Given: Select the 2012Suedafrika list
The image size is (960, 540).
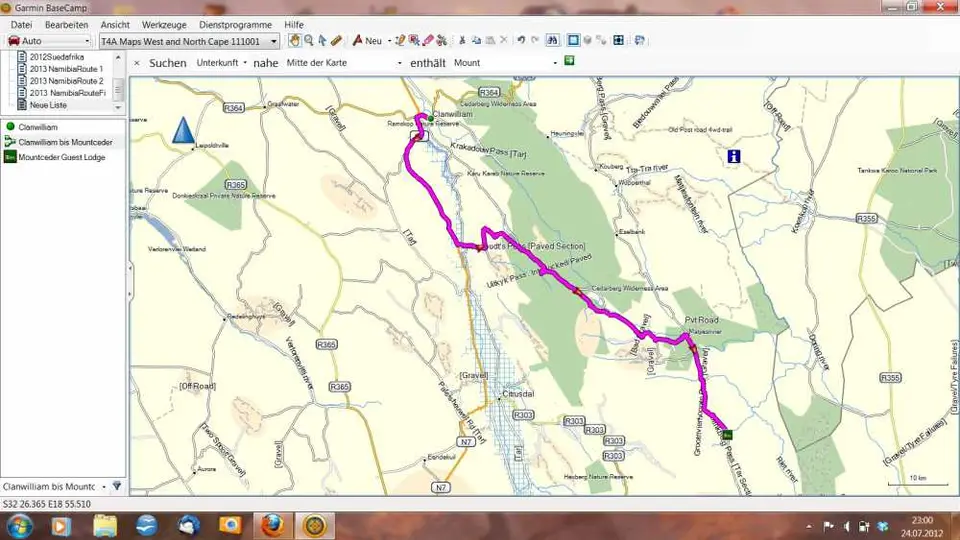Looking at the screenshot, I should coord(56,57).
